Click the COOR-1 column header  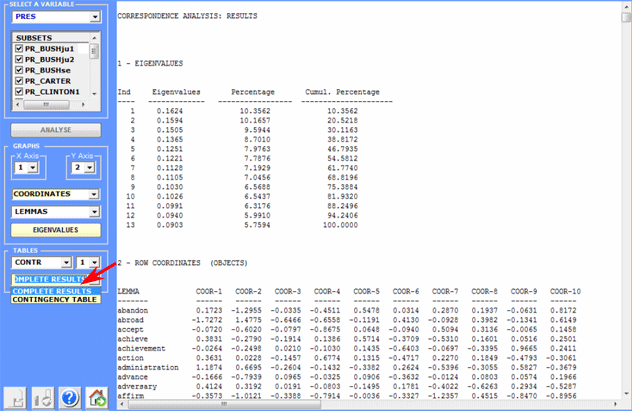coord(209,291)
